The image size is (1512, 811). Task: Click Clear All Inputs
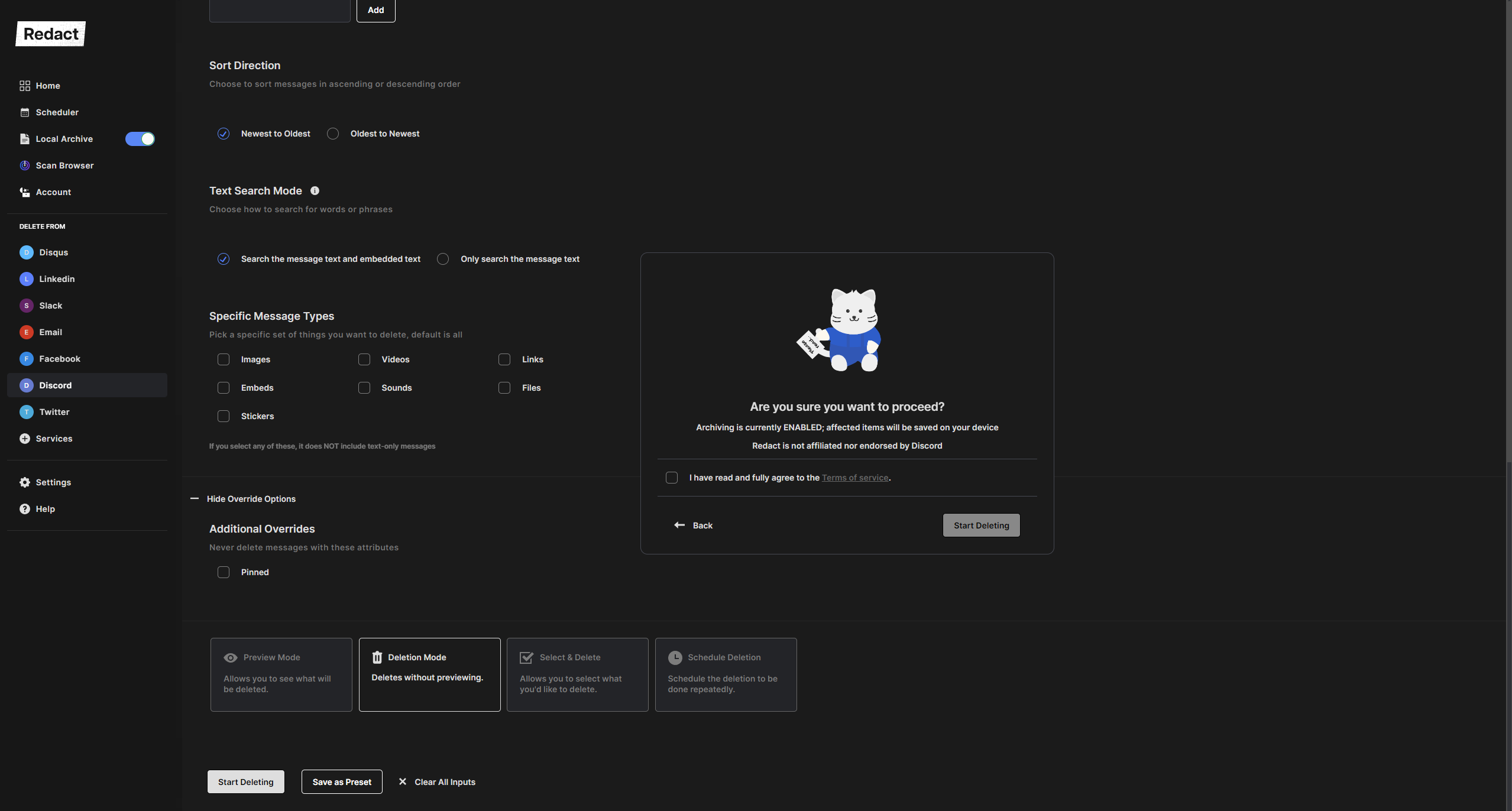pos(438,782)
